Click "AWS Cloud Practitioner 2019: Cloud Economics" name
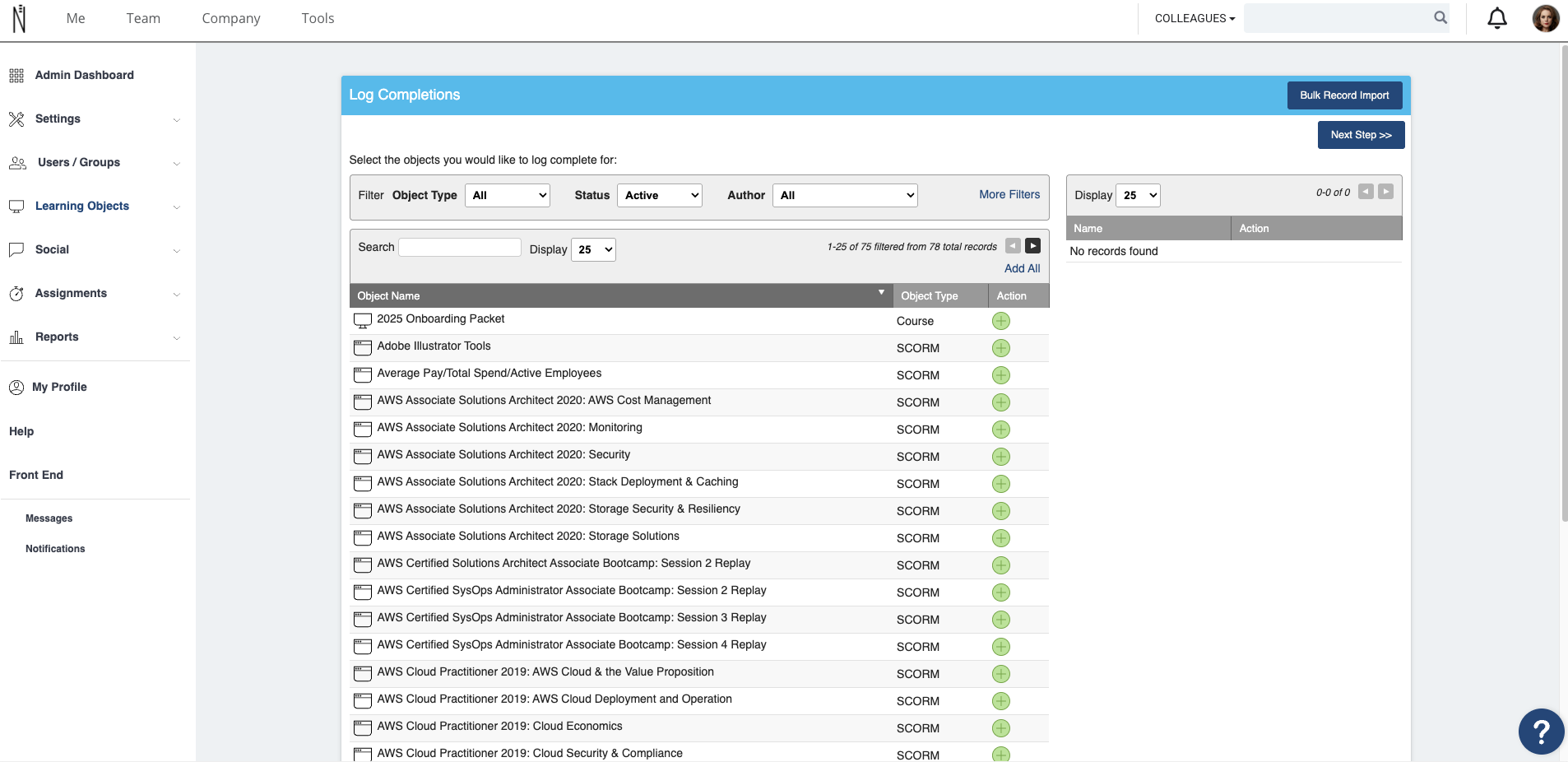This screenshot has width=1568, height=762. tap(499, 726)
